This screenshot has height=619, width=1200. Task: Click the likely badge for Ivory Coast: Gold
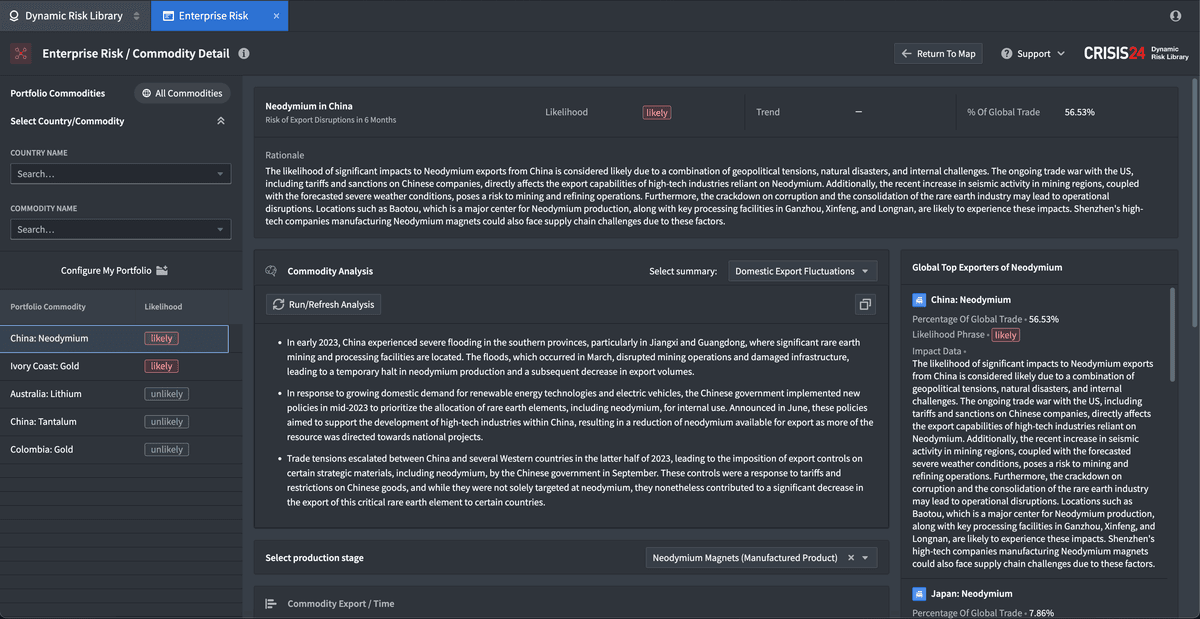point(161,366)
